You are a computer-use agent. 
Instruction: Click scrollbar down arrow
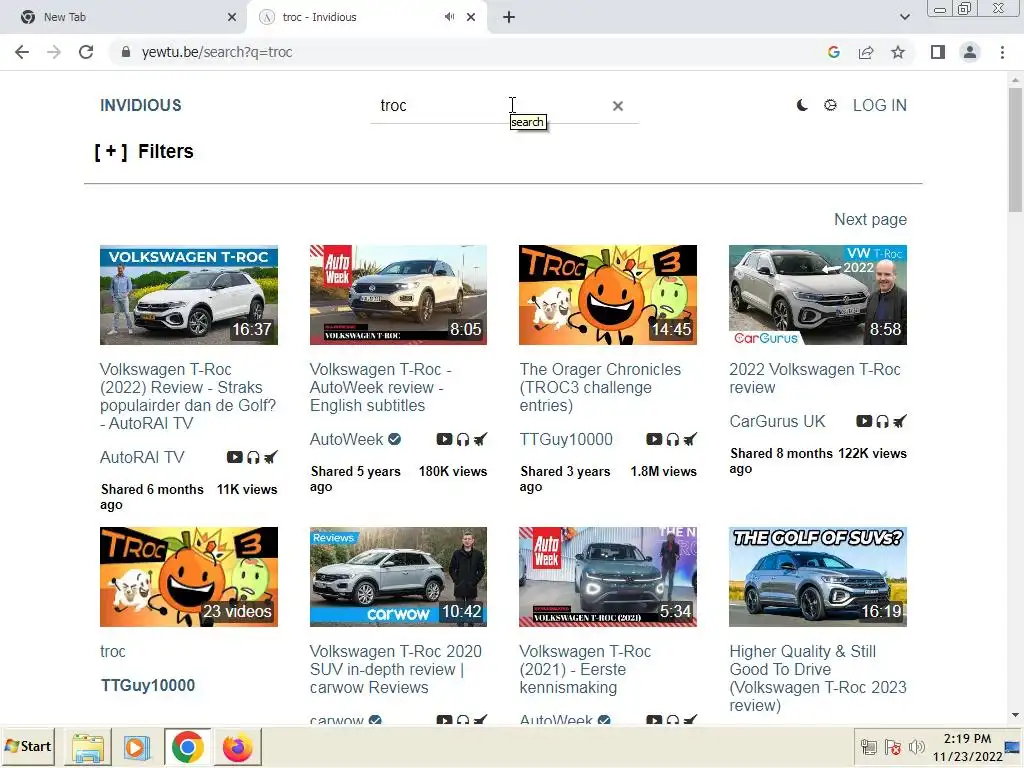click(1015, 715)
